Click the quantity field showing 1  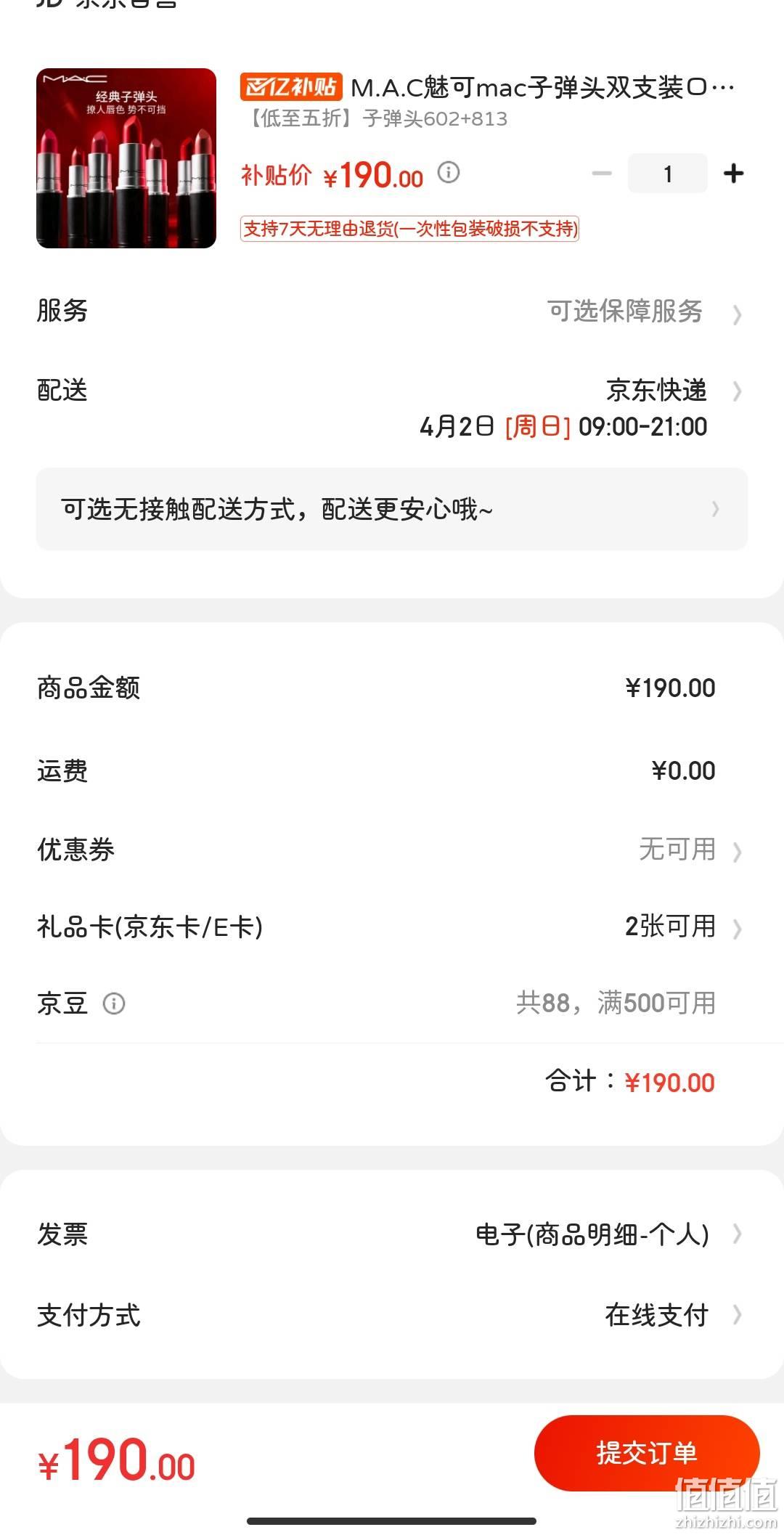(x=667, y=174)
